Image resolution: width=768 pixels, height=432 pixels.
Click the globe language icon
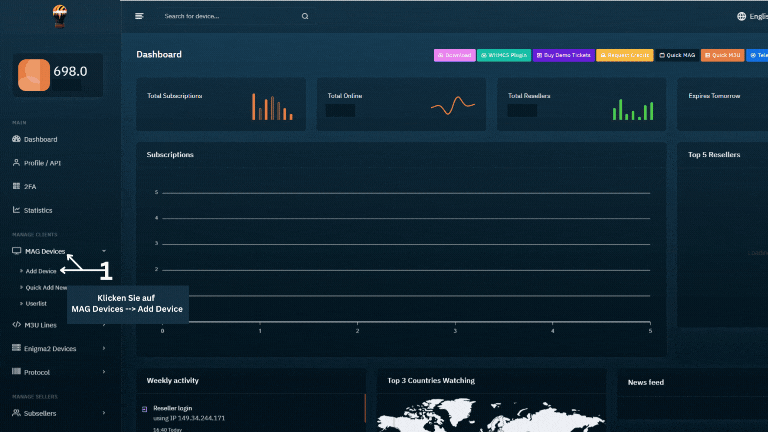(741, 16)
